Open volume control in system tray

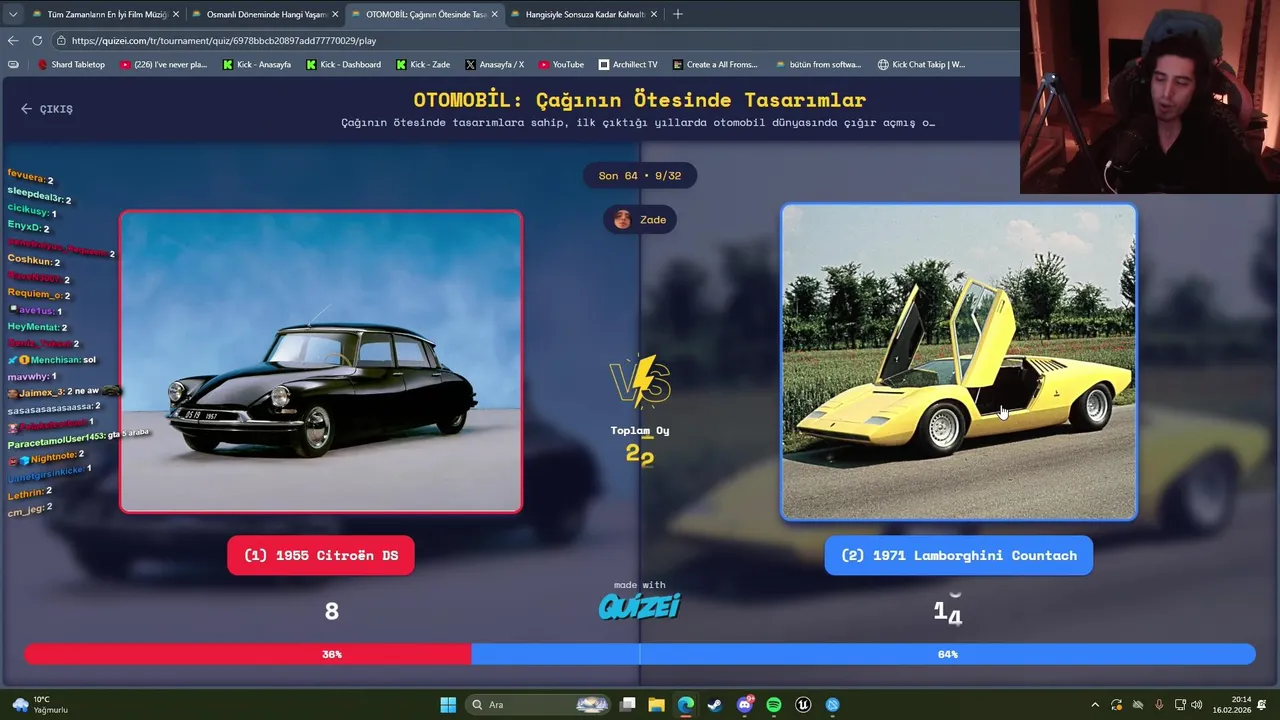pos(1199,705)
